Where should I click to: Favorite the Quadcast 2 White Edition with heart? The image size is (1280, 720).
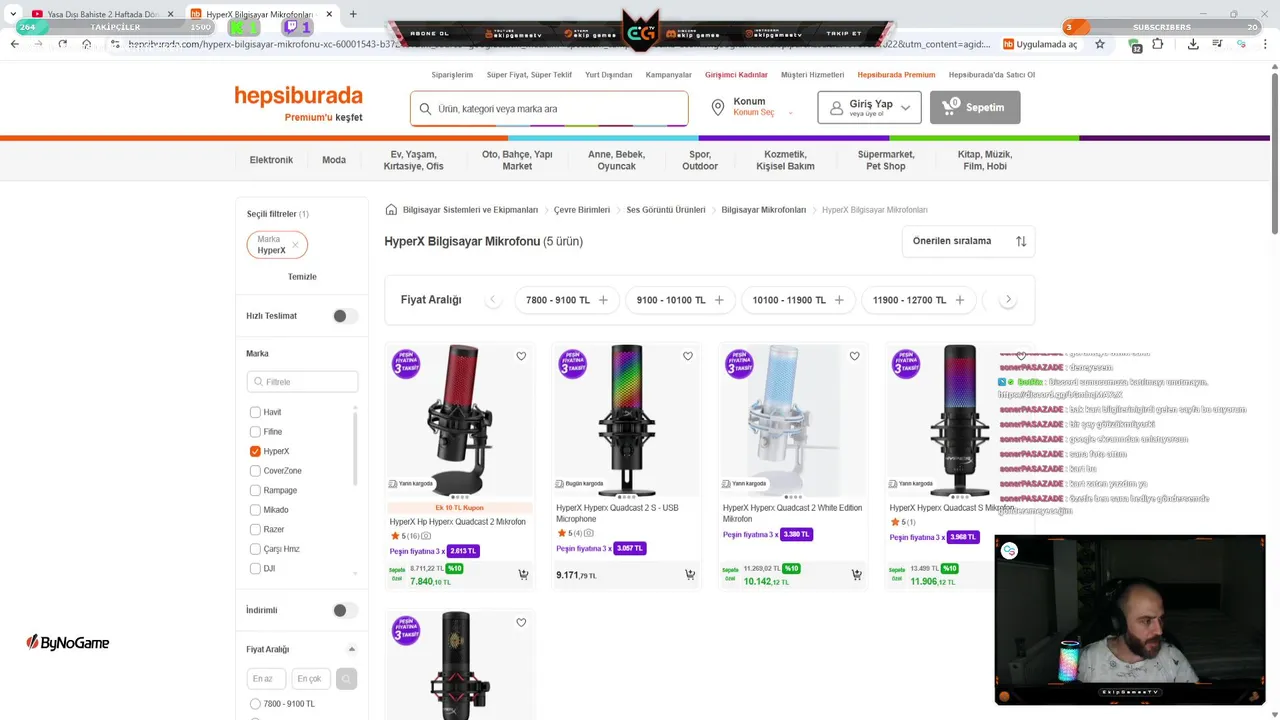coord(854,356)
